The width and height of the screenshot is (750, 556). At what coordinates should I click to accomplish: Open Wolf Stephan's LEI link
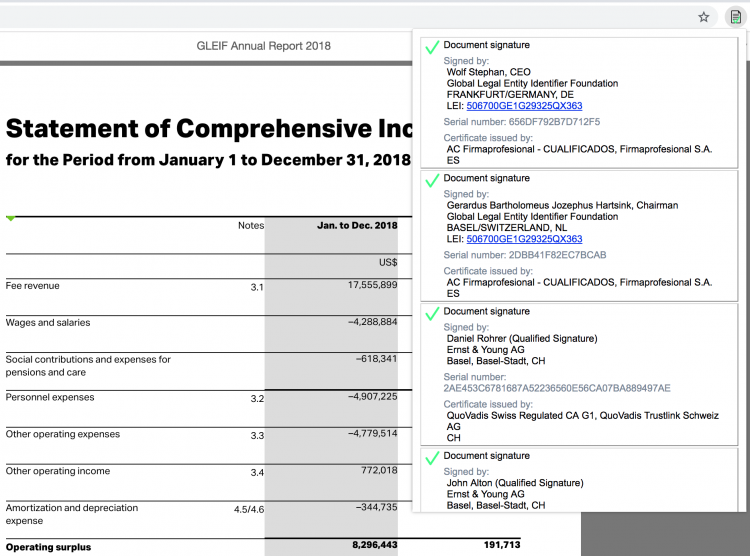[524, 106]
